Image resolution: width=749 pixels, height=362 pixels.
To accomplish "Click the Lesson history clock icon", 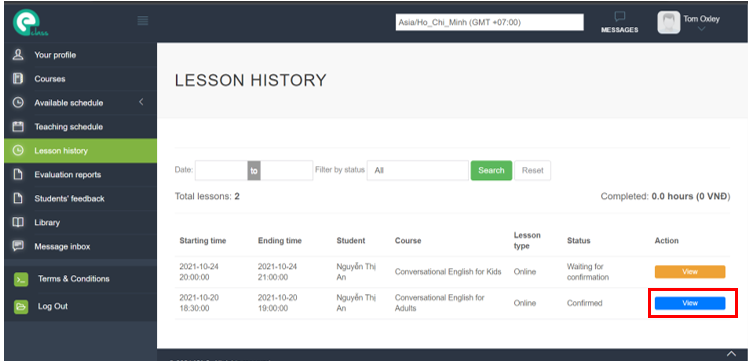I will (18, 150).
